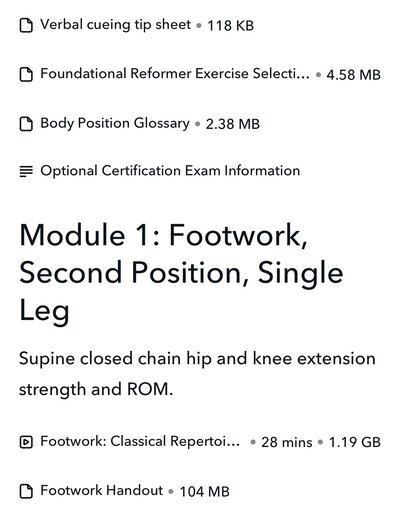400x518 pixels.
Task: Click the 104 MB handout size label
Action: coord(205,491)
